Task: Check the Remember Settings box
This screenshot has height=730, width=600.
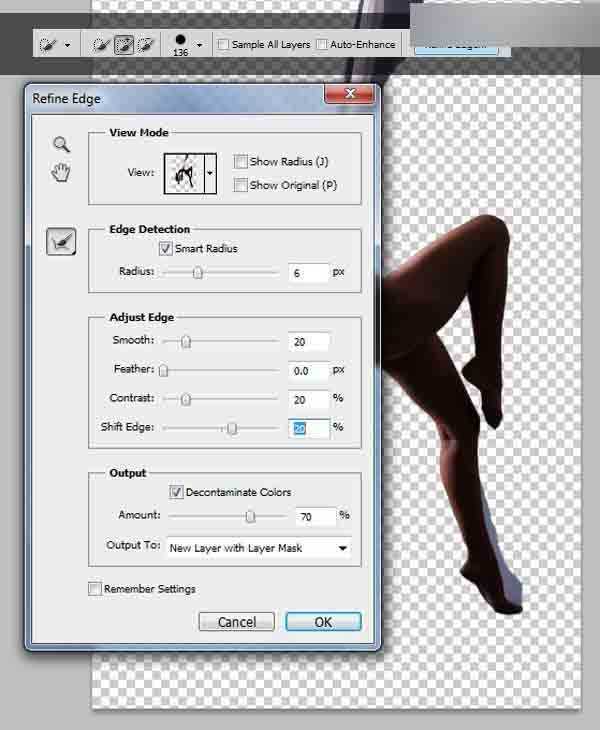Action: pyautogui.click(x=94, y=588)
